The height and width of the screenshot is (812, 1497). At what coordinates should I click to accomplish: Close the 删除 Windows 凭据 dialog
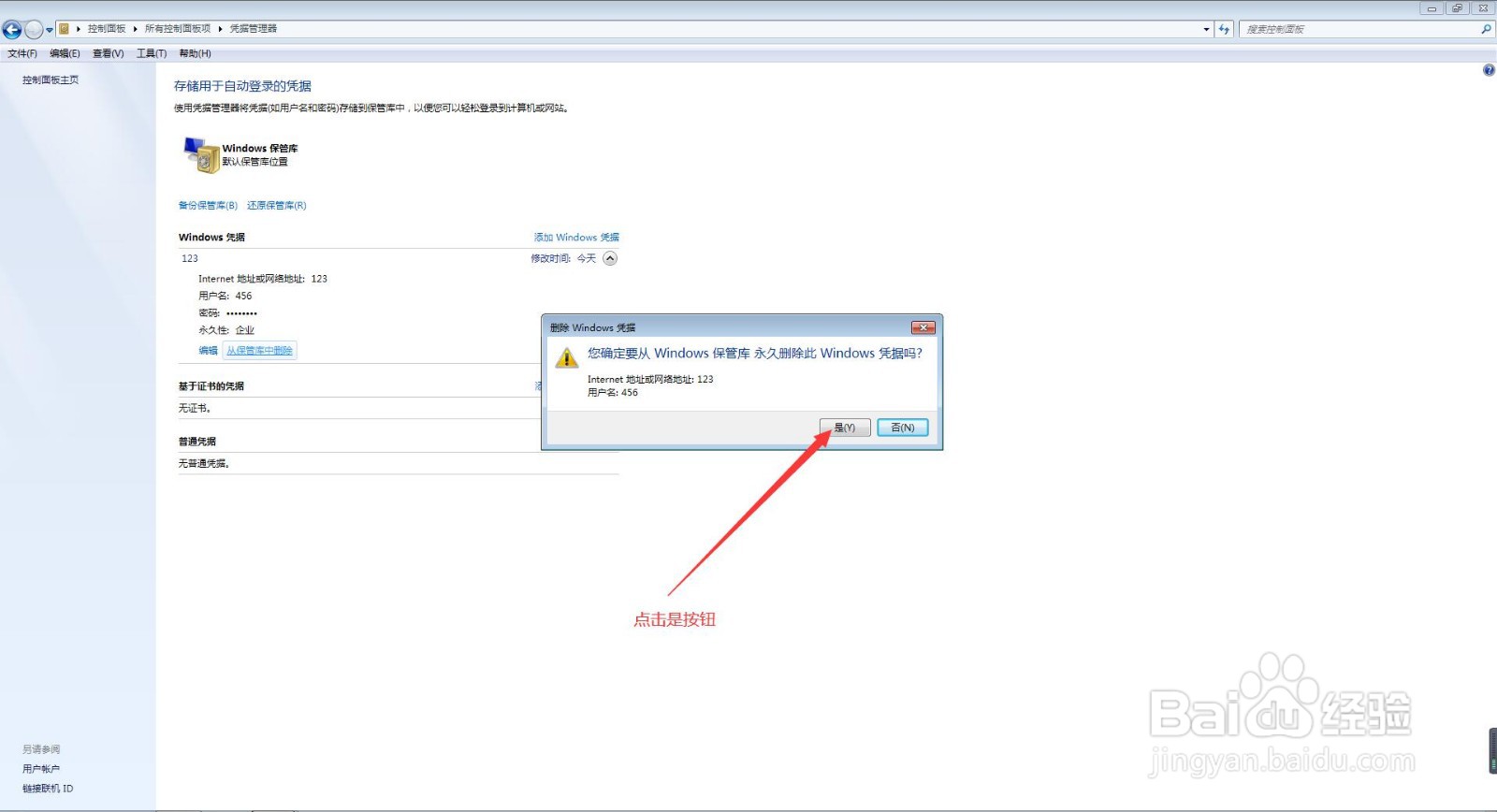923,327
